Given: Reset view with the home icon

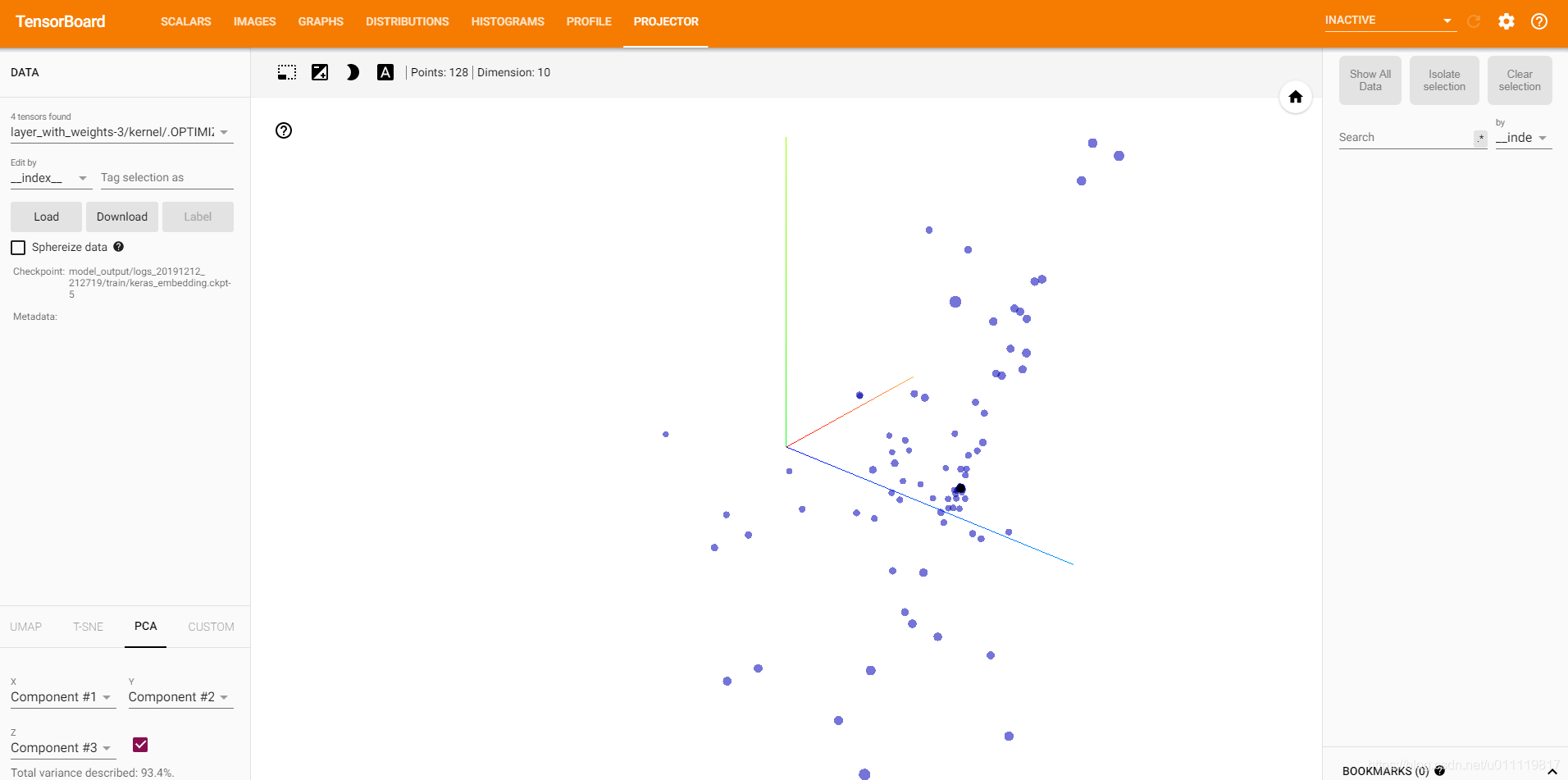Looking at the screenshot, I should [1296, 97].
